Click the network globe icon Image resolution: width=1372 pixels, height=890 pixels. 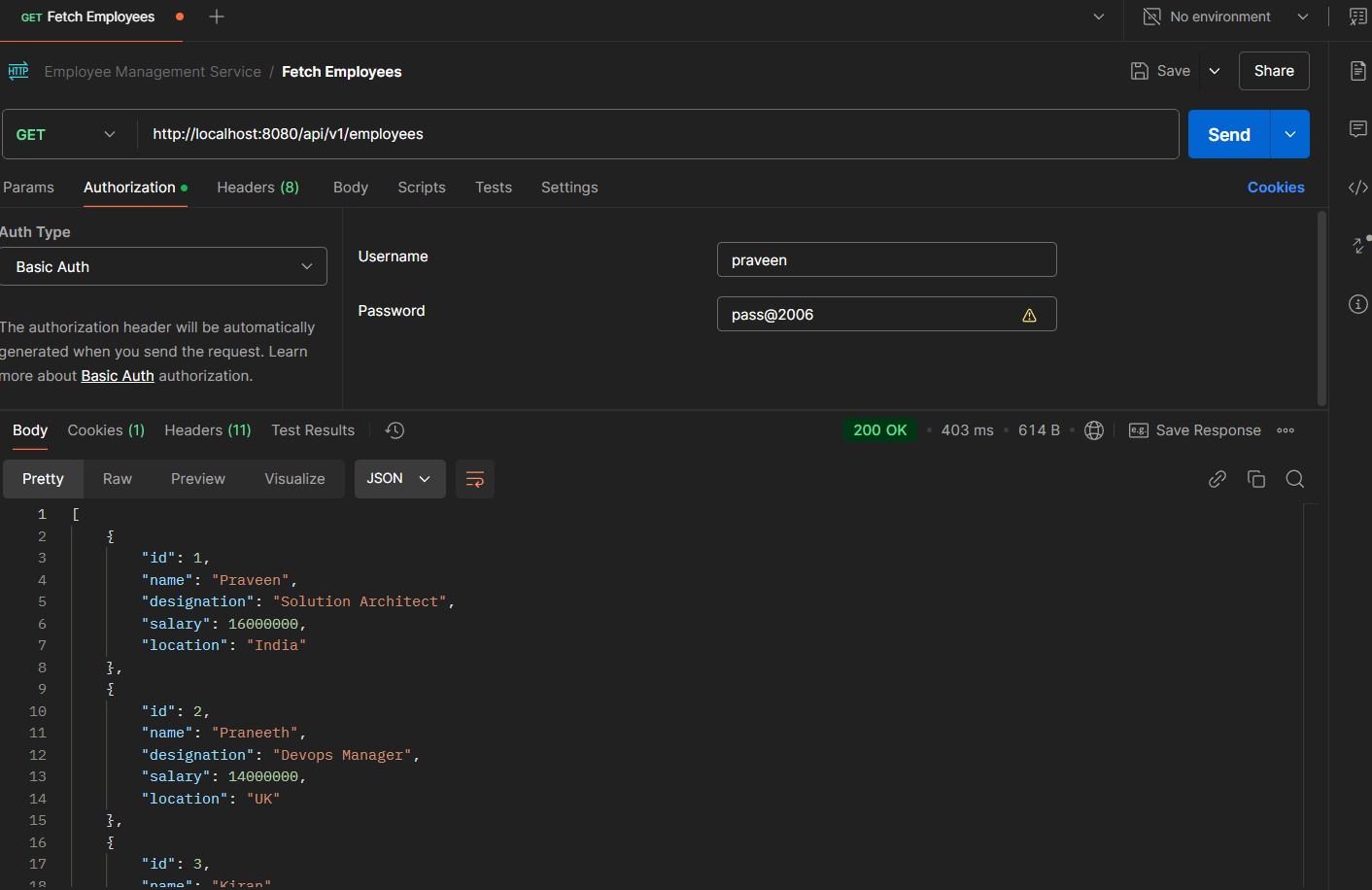point(1094,430)
